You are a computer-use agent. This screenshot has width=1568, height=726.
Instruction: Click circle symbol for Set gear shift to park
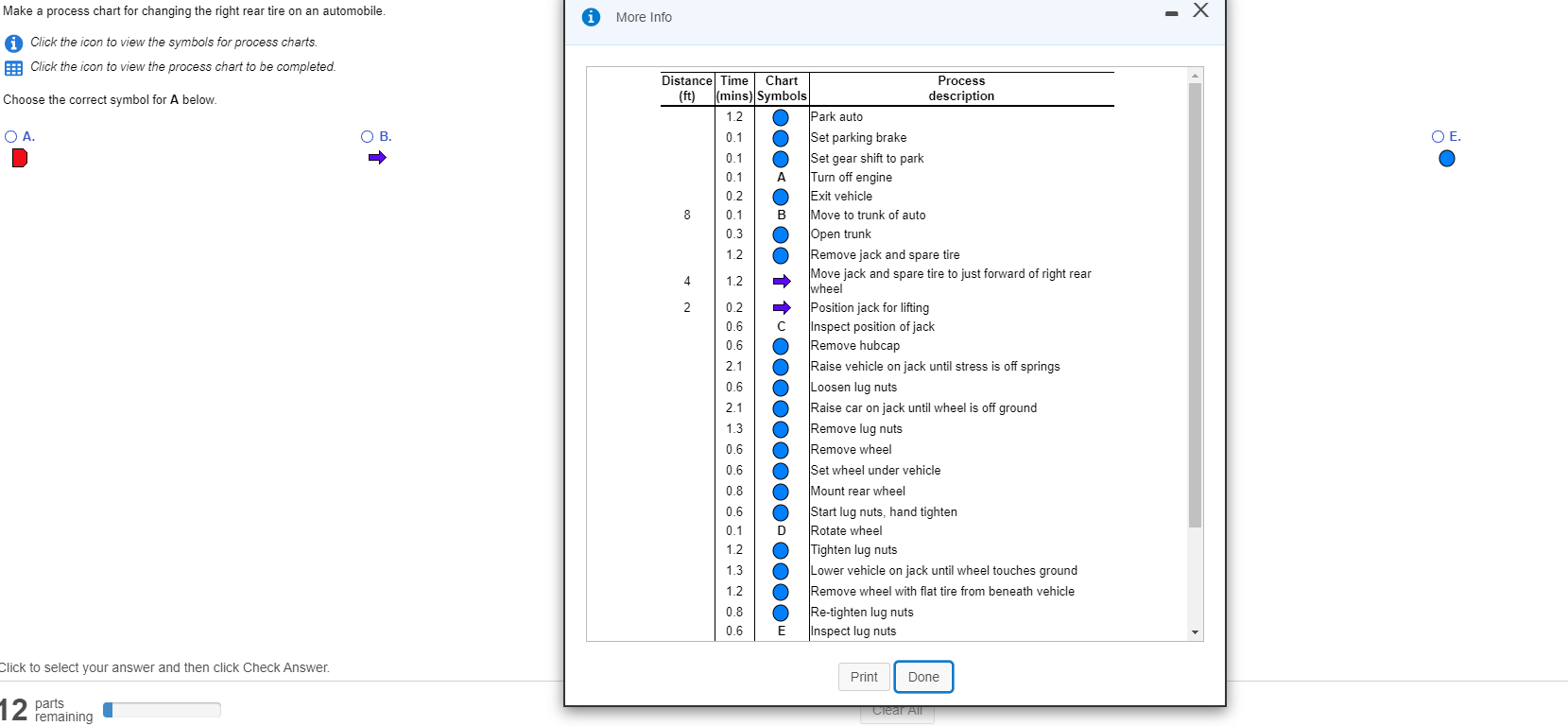click(781, 159)
